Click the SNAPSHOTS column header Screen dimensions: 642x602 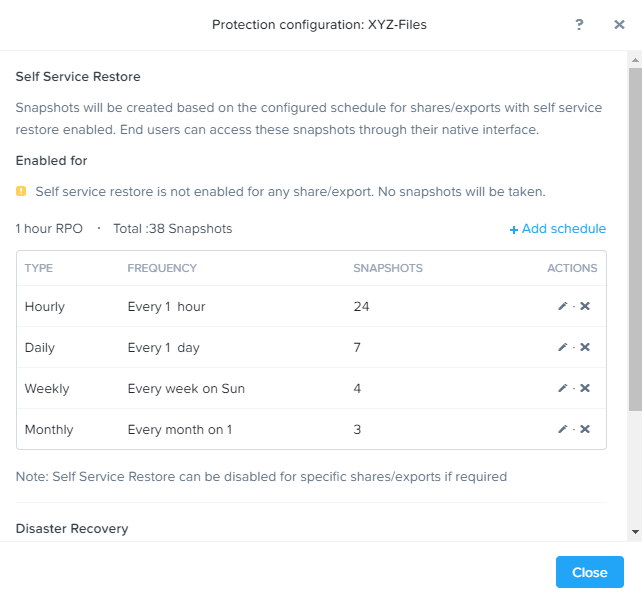[x=388, y=268]
